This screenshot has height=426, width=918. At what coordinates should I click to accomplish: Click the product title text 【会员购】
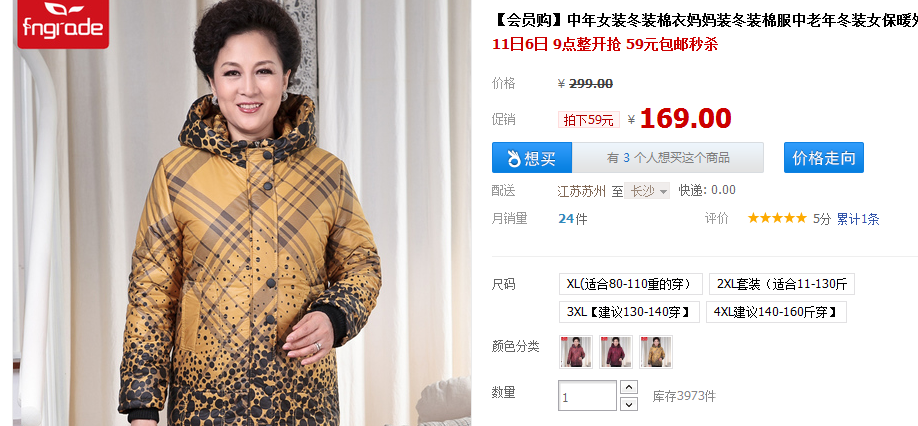[530, 21]
